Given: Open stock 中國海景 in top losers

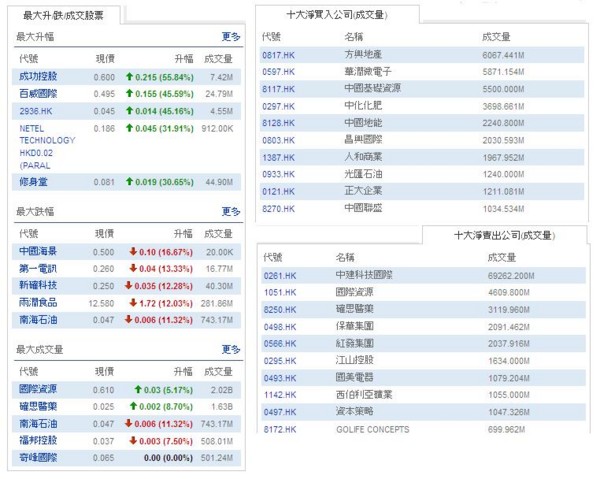Looking at the screenshot, I should point(38,251).
